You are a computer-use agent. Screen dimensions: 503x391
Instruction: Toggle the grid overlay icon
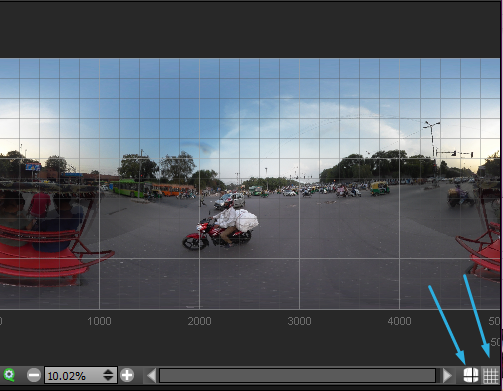pos(491,376)
